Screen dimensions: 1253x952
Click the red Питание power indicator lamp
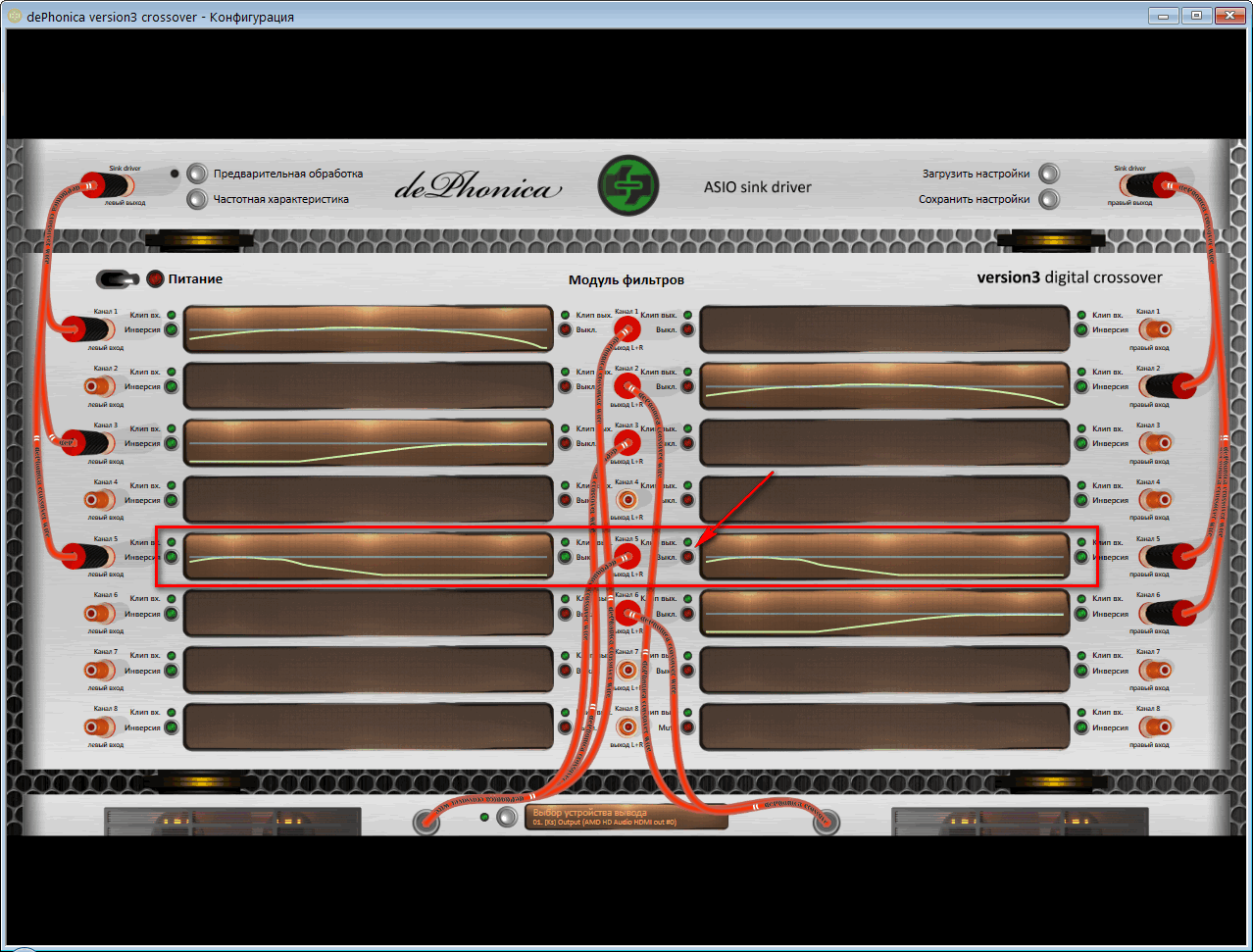tap(155, 279)
